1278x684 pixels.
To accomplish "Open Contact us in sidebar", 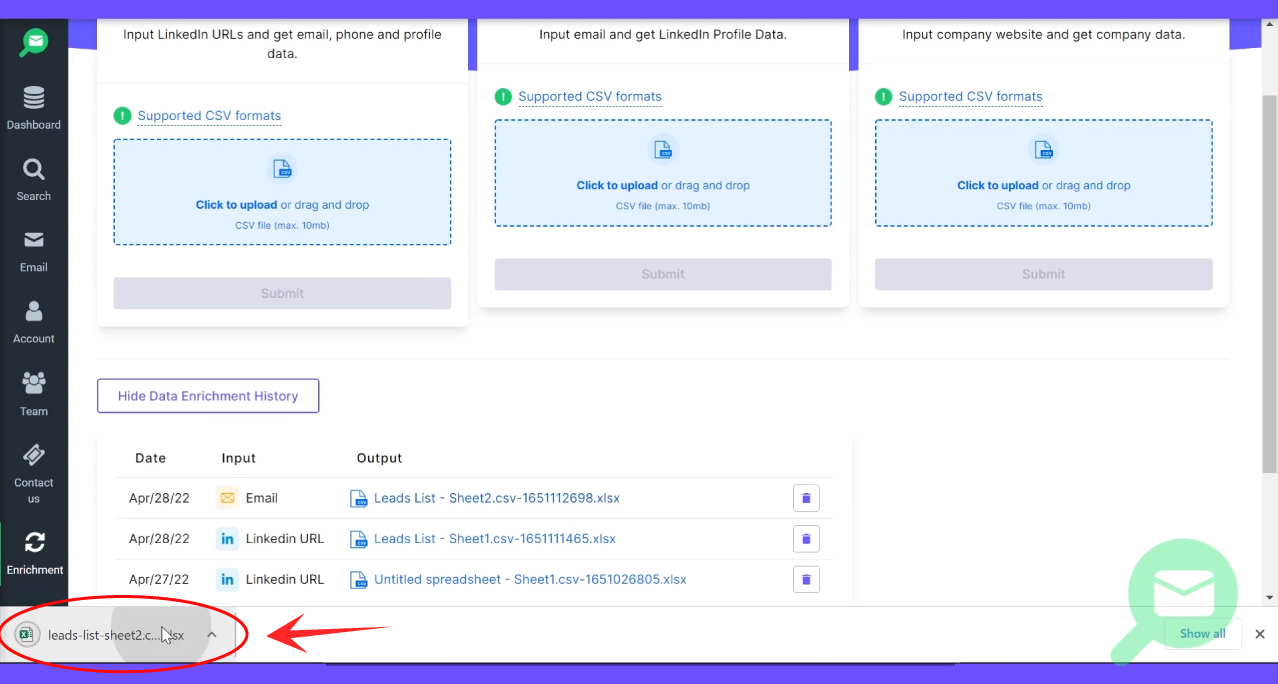I will (x=34, y=473).
